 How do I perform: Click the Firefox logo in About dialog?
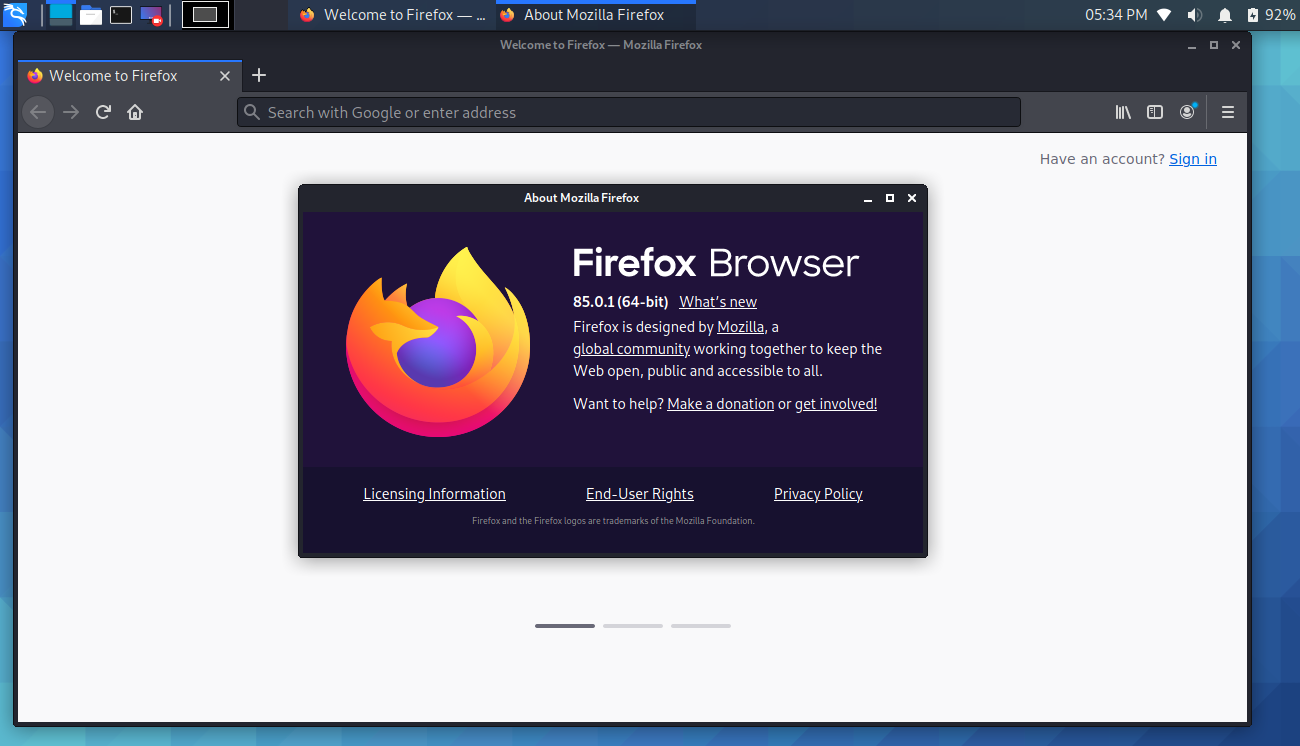(x=438, y=342)
